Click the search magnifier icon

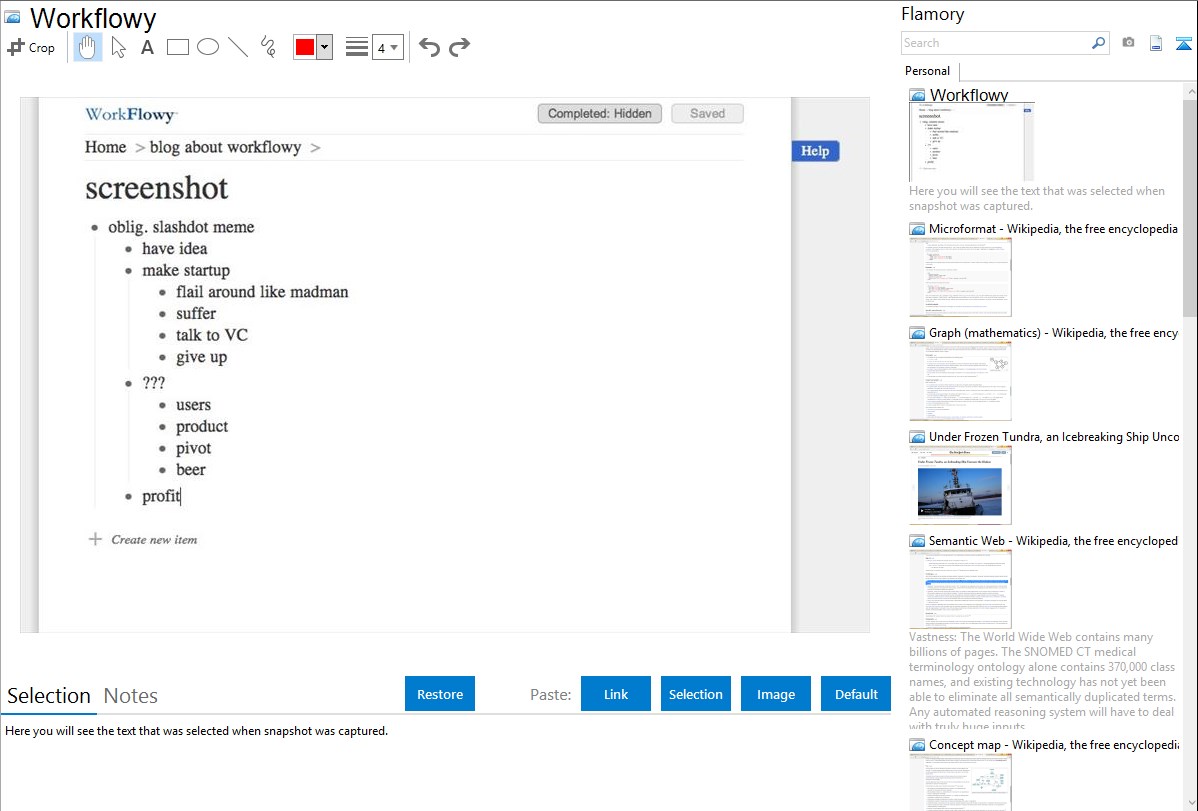point(1099,43)
